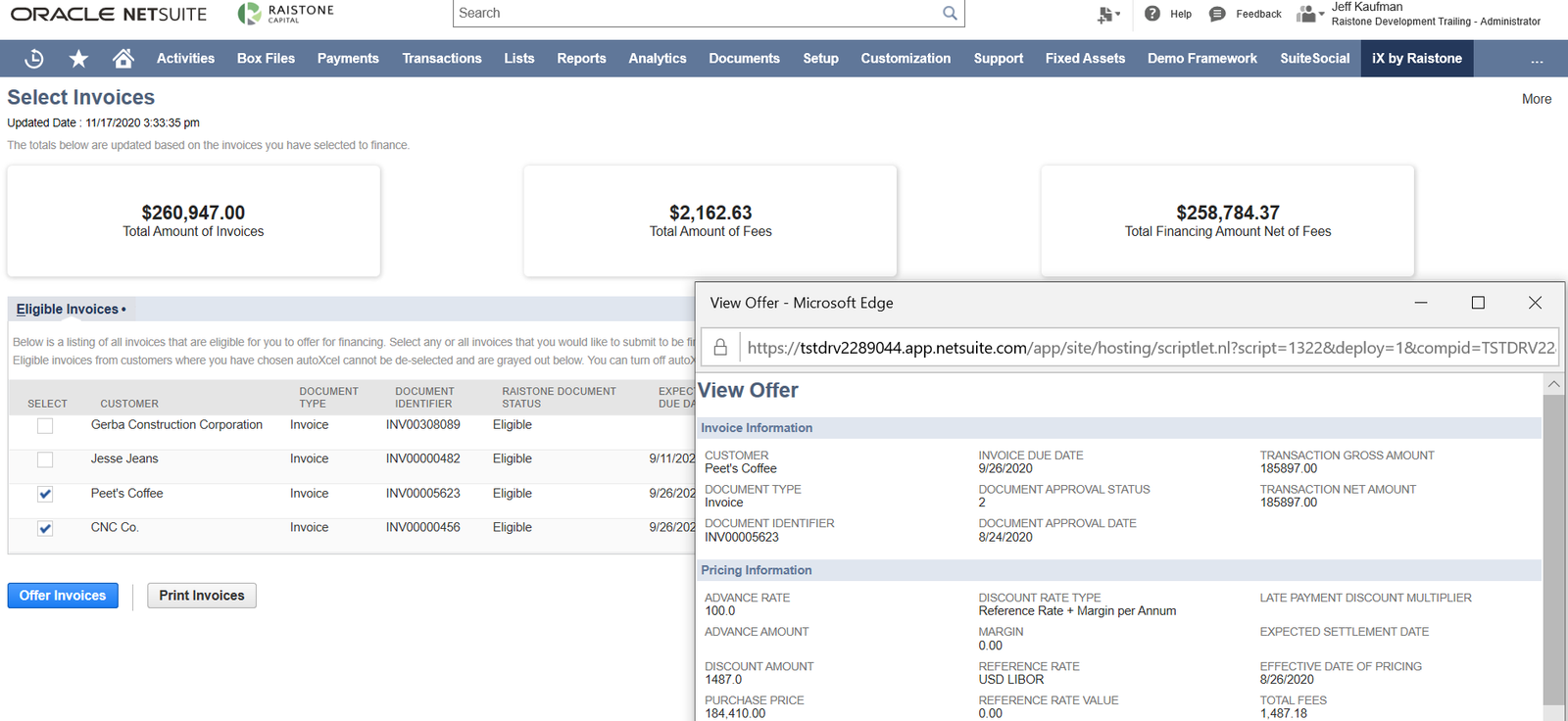Open the Analytics menu
1568x721 pixels.
point(658,59)
